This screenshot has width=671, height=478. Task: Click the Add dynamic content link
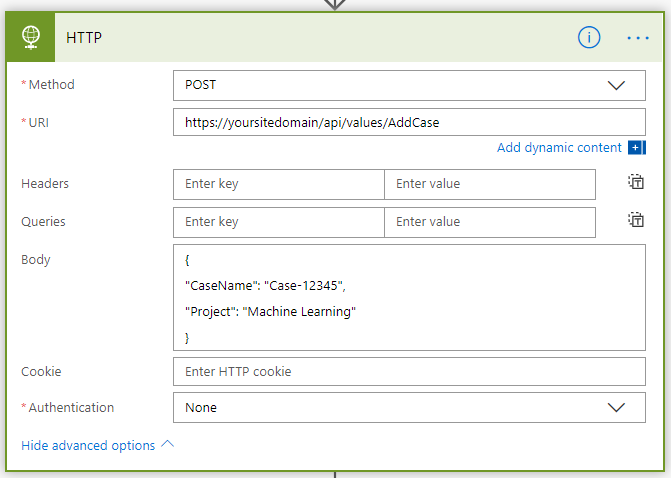[x=559, y=148]
